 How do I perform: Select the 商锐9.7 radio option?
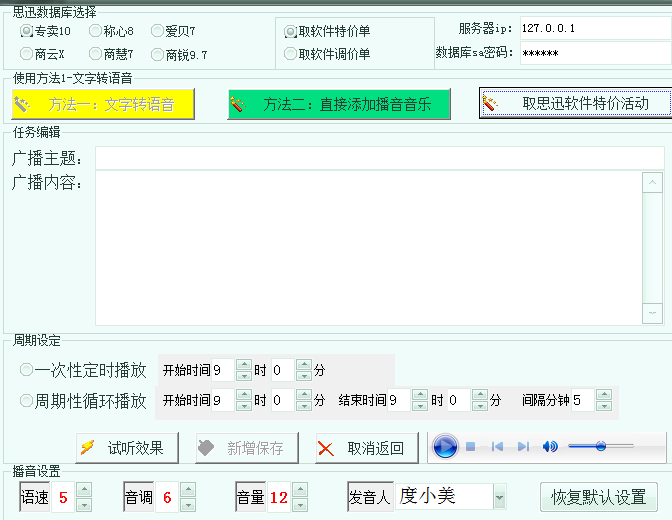[x=158, y=54]
